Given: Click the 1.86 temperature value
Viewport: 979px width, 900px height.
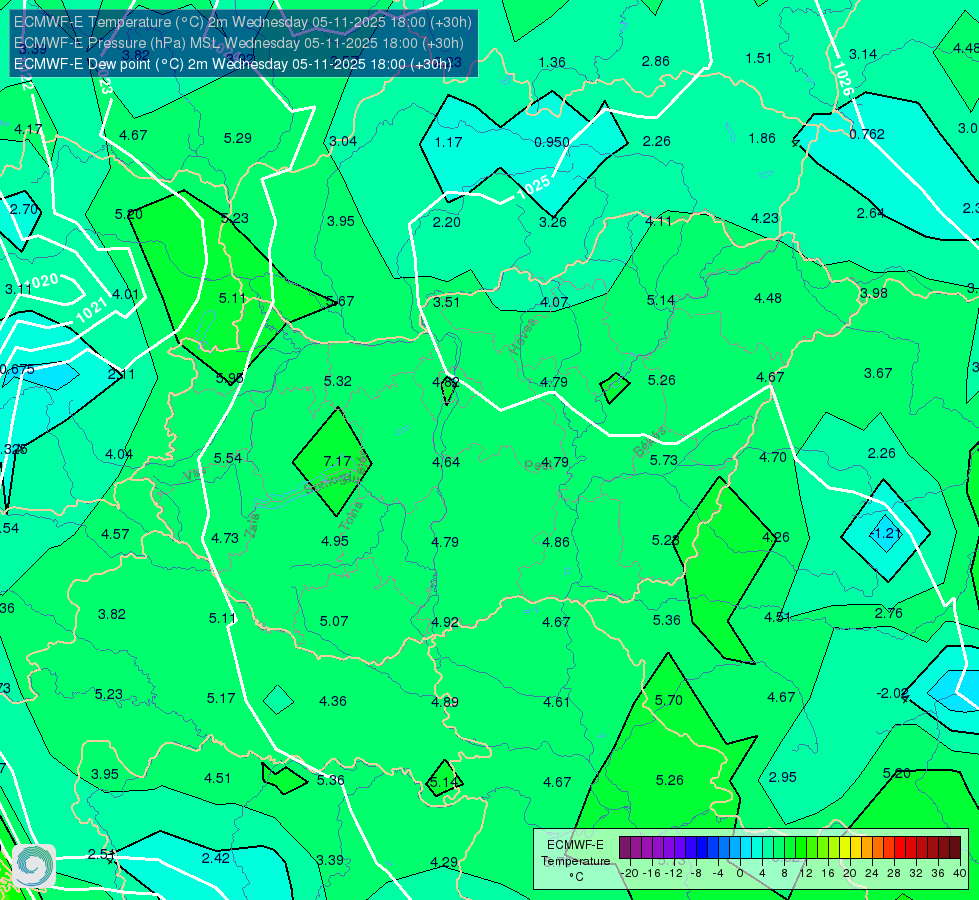Looking at the screenshot, I should point(762,138).
